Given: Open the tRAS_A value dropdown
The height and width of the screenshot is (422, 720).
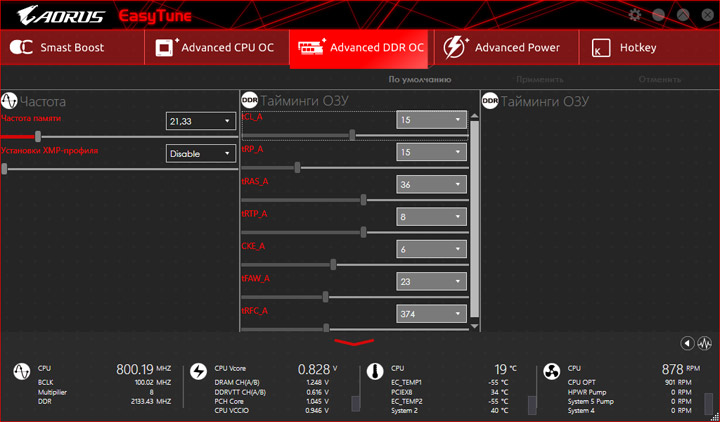Looking at the screenshot, I should (431, 185).
